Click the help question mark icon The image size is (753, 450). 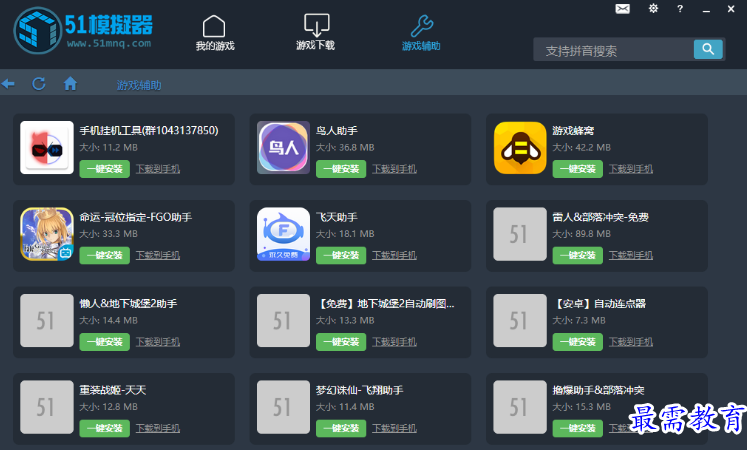(680, 9)
